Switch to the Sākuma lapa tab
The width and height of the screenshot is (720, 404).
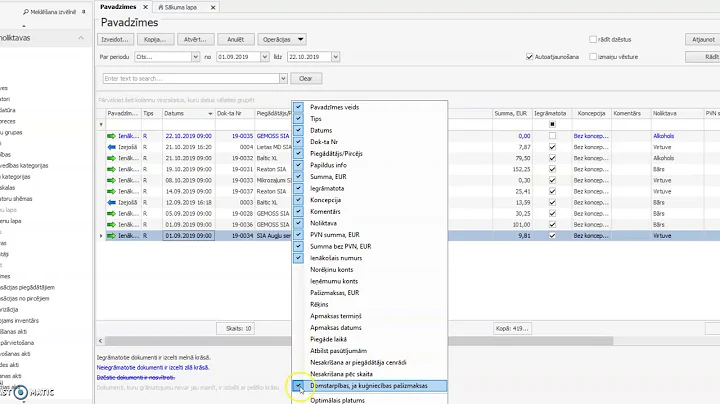tap(180, 7)
